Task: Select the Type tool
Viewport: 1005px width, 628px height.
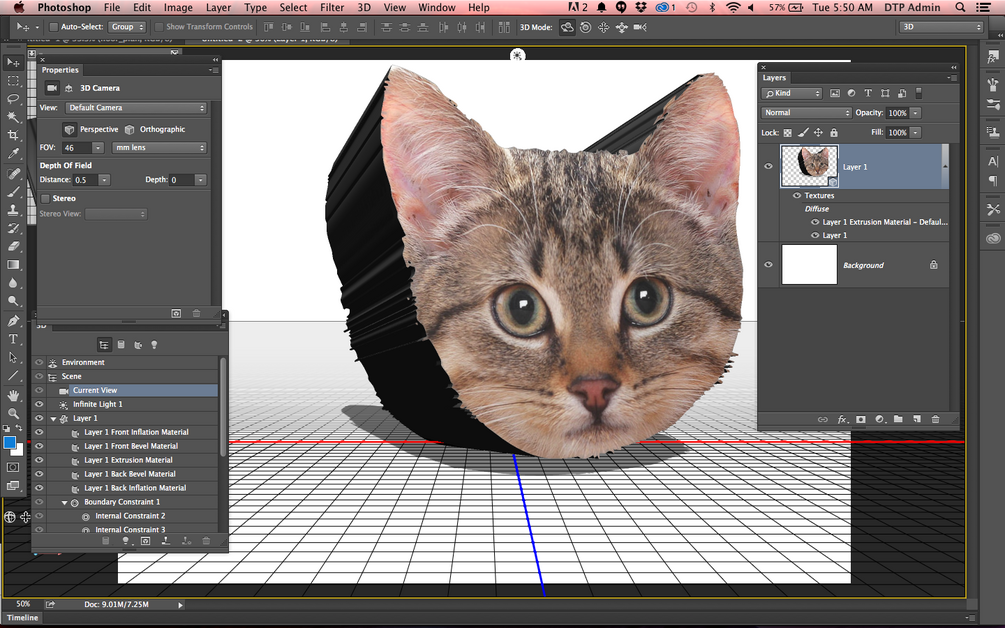Action: click(13, 339)
